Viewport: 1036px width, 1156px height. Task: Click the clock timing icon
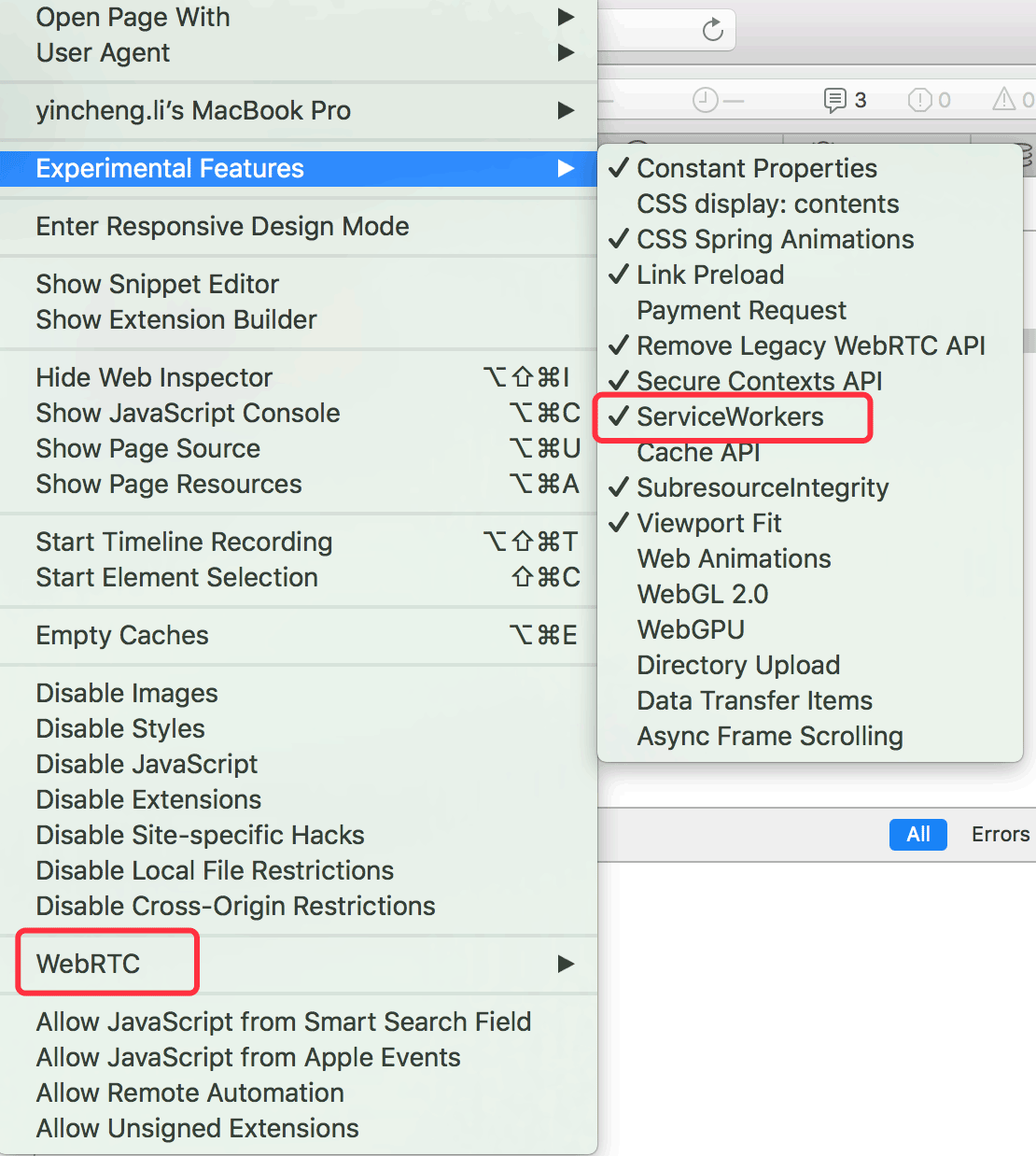(706, 100)
